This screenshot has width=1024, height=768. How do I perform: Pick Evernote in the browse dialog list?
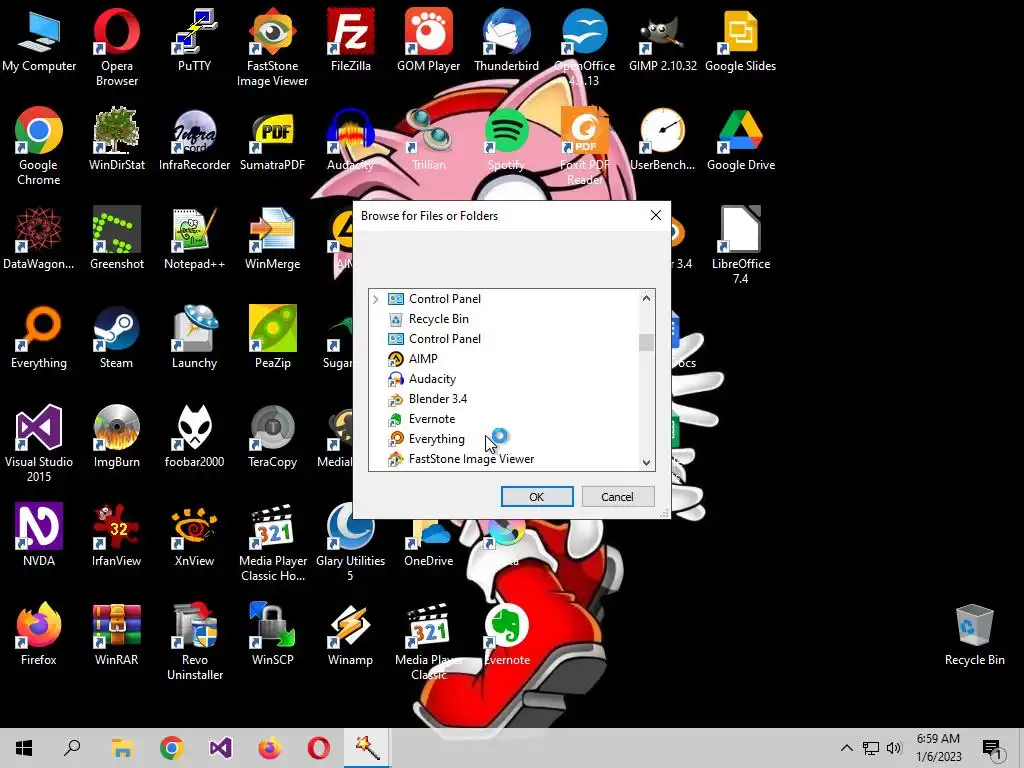click(x=432, y=419)
